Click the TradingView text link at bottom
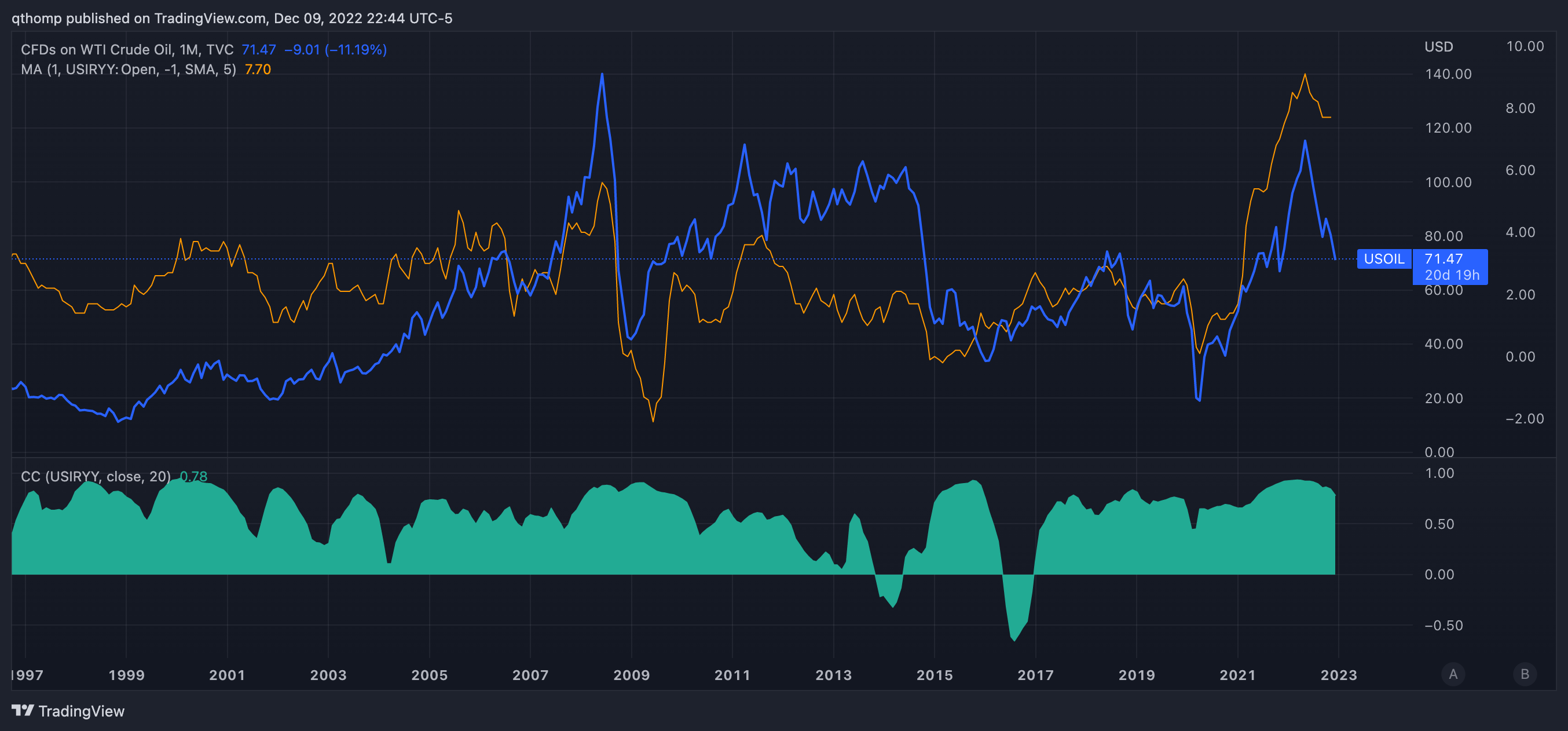The height and width of the screenshot is (731, 1568). click(x=81, y=711)
